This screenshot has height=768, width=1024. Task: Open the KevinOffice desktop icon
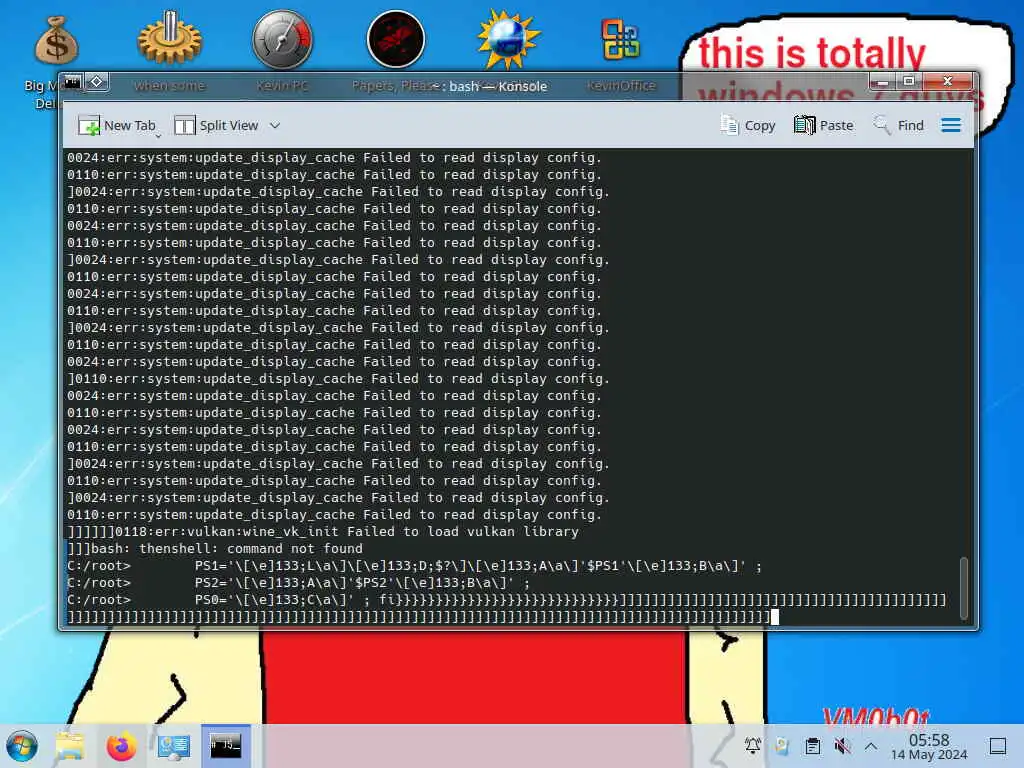pos(620,40)
